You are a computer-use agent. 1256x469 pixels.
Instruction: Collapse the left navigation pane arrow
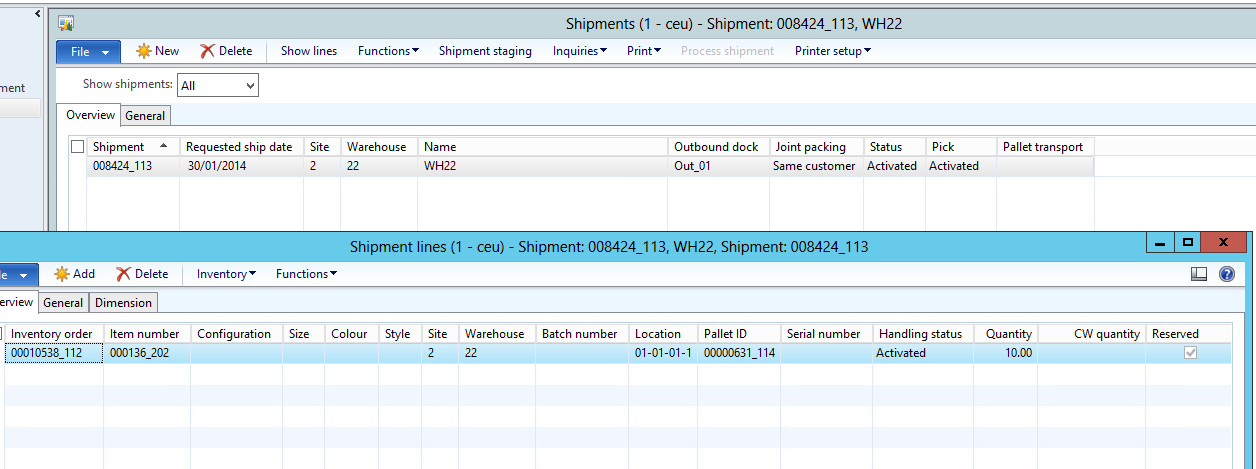(x=37, y=14)
